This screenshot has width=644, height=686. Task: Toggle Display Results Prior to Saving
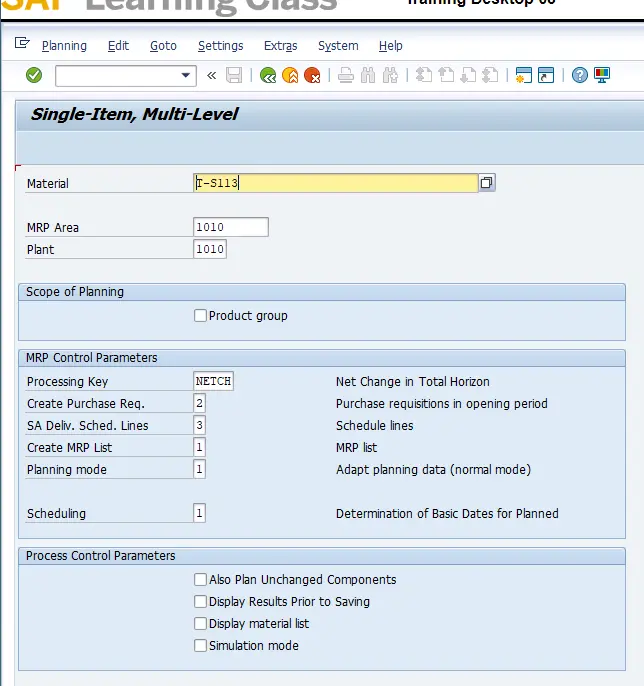pyautogui.click(x=201, y=602)
